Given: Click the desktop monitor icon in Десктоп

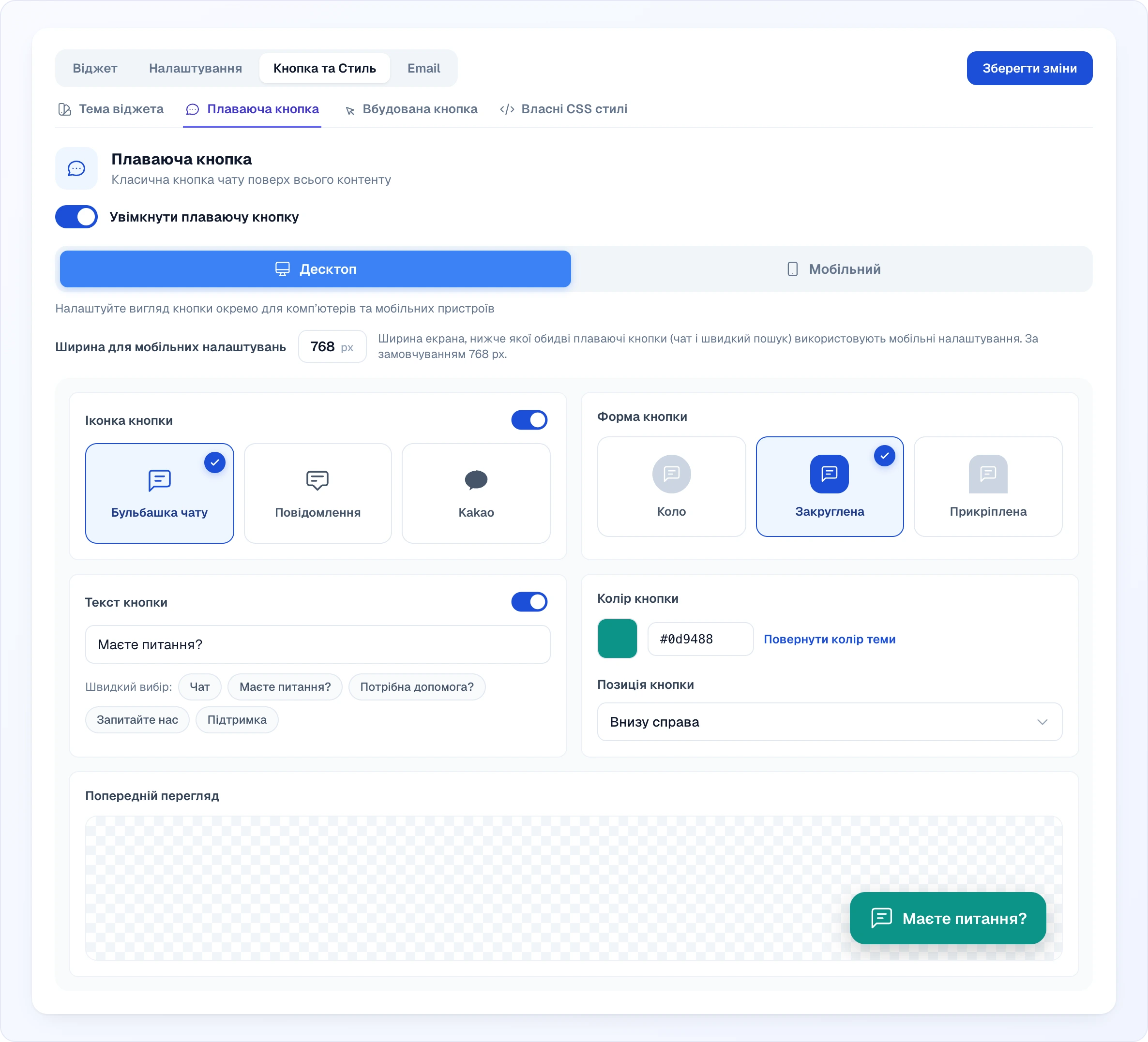Looking at the screenshot, I should pyautogui.click(x=283, y=269).
